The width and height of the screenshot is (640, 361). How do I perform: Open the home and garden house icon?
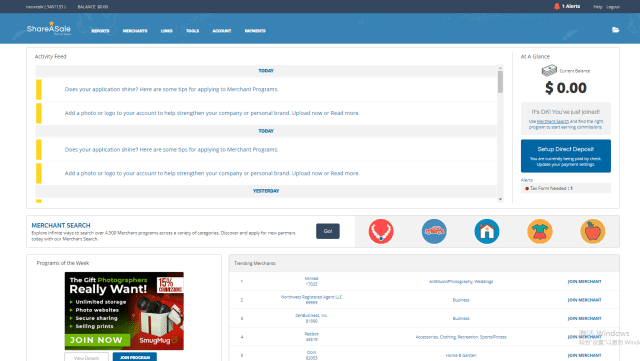click(x=487, y=231)
